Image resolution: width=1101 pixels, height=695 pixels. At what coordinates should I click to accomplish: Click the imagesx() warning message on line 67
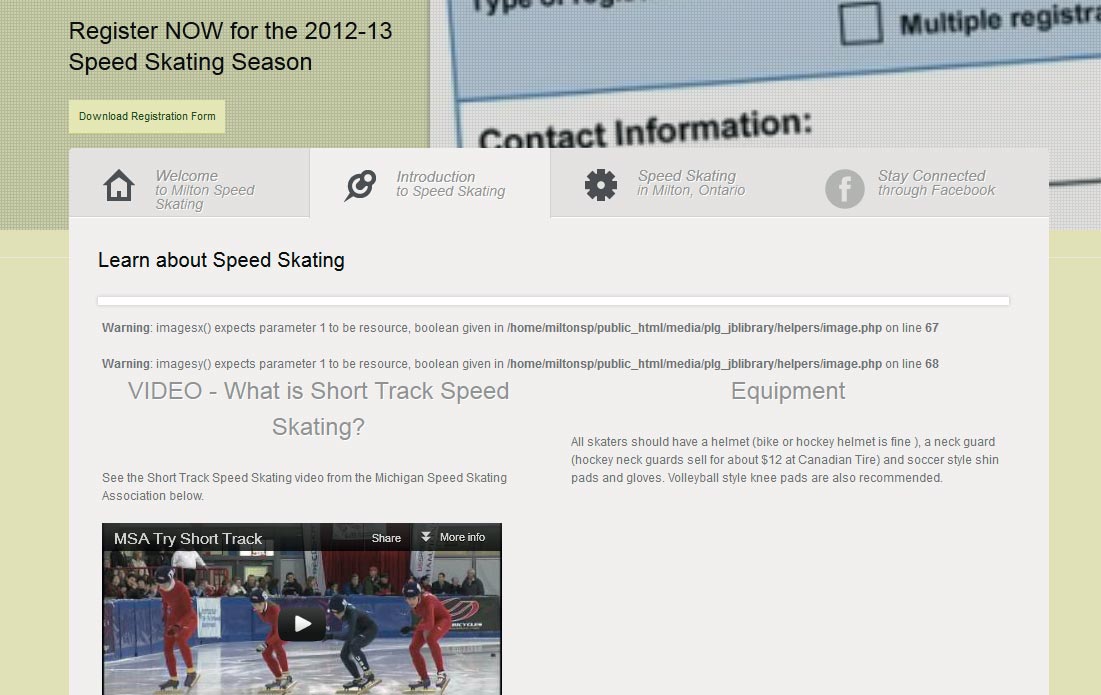click(x=520, y=328)
